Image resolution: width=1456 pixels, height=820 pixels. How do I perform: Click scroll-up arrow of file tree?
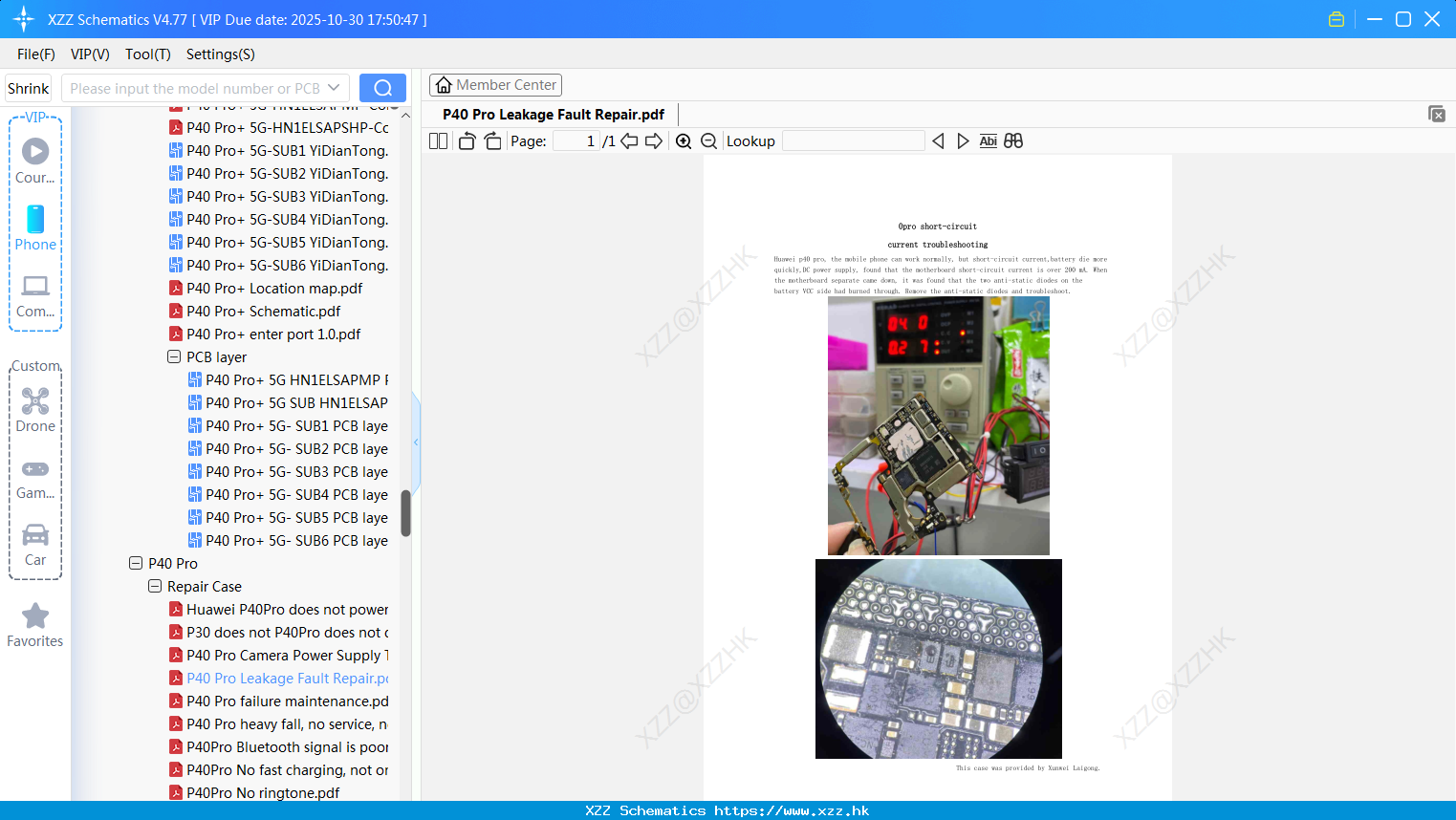[x=405, y=116]
